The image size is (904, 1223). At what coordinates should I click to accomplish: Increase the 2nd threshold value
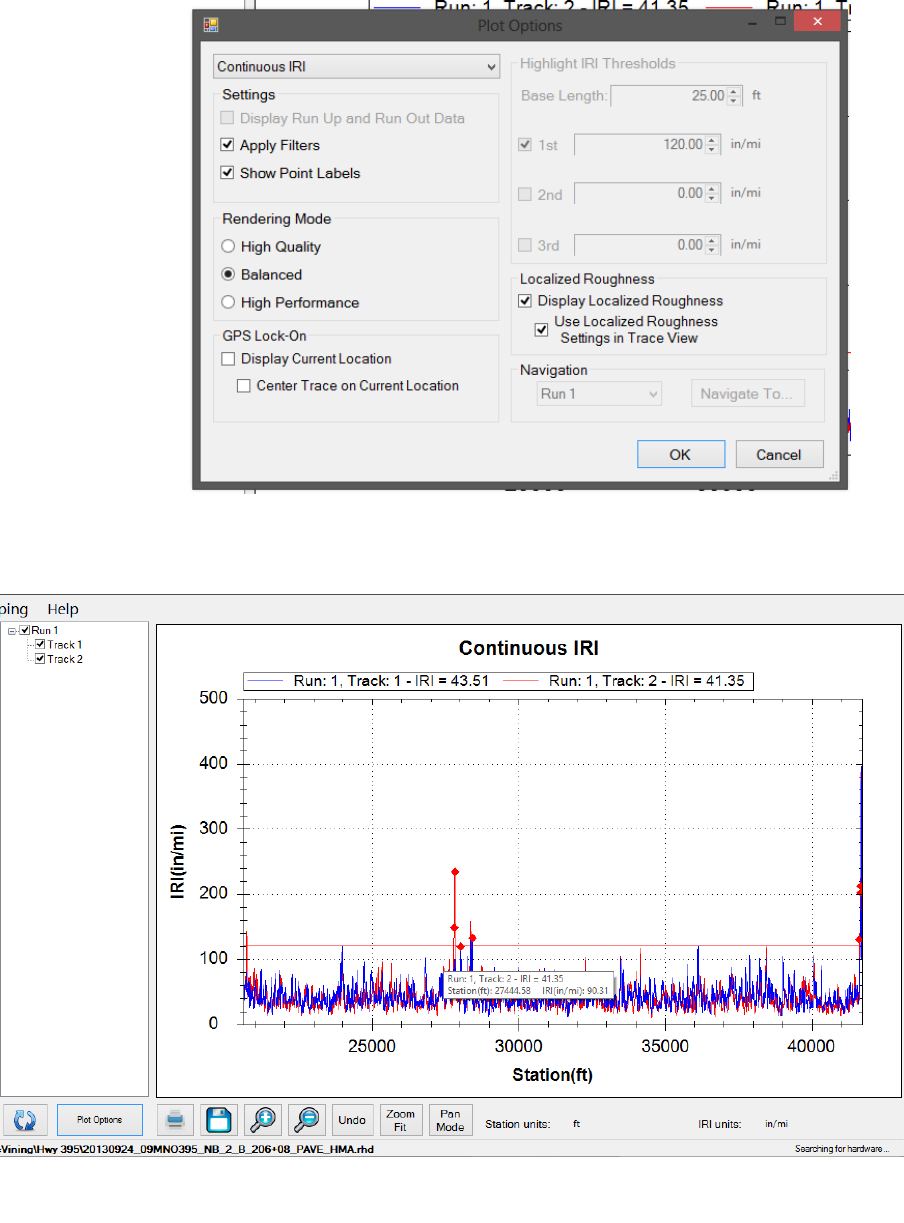point(712,189)
